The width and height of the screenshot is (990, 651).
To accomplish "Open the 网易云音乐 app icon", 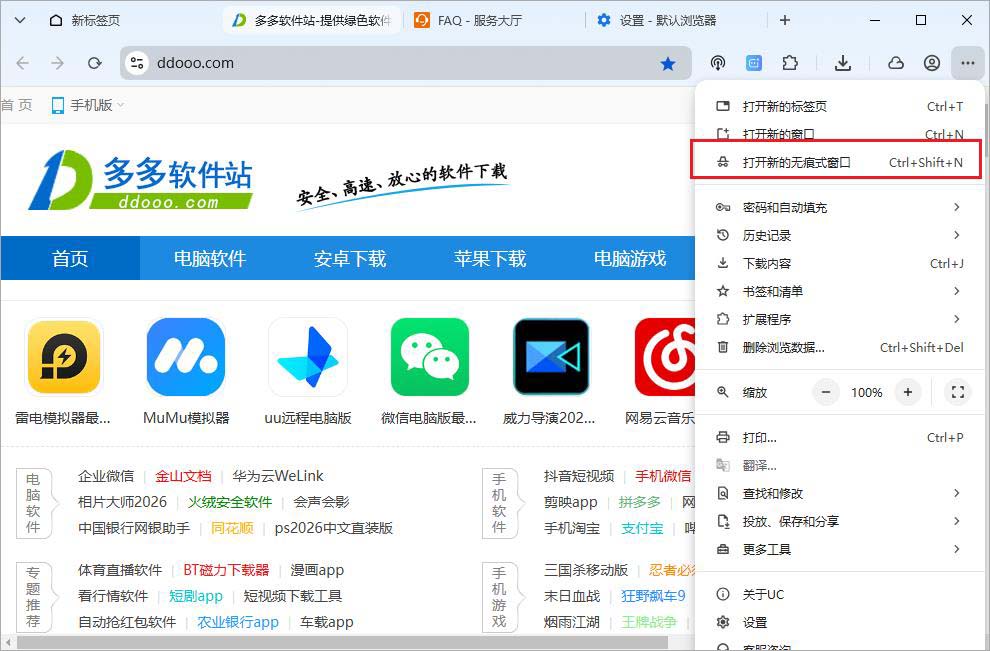I will [665, 357].
